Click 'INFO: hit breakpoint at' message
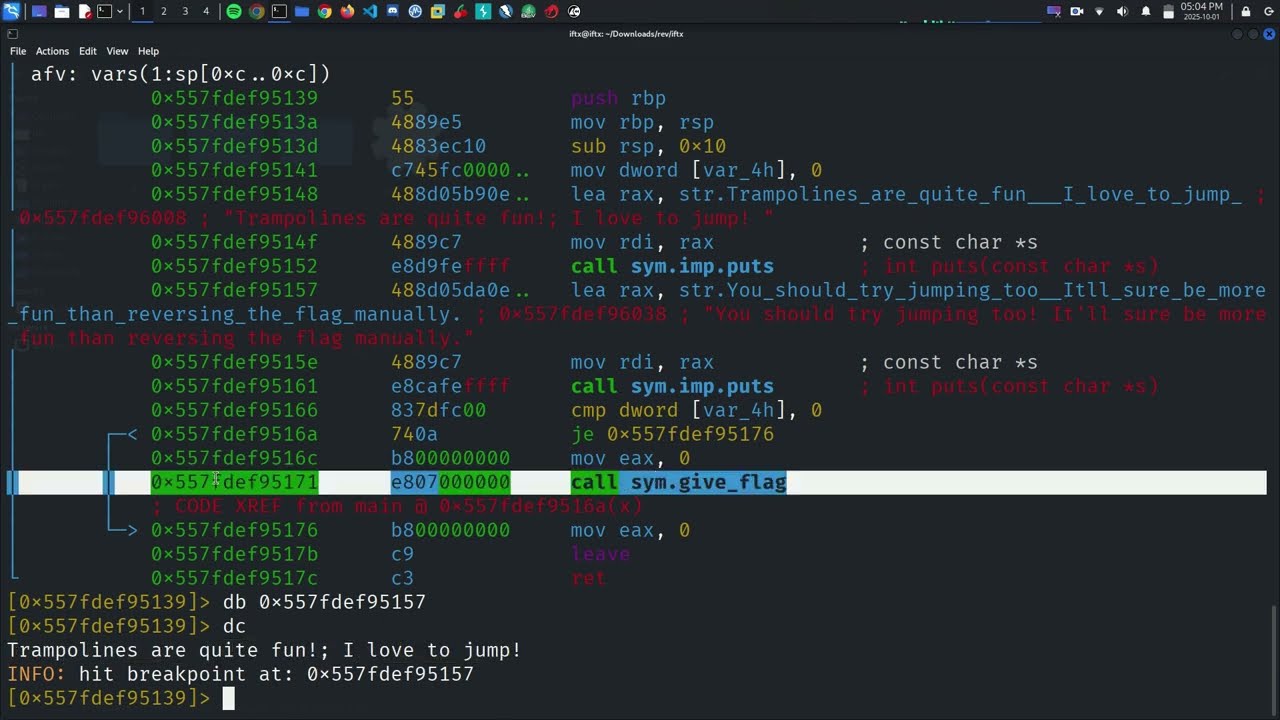This screenshot has width=1280, height=720. 240,674
